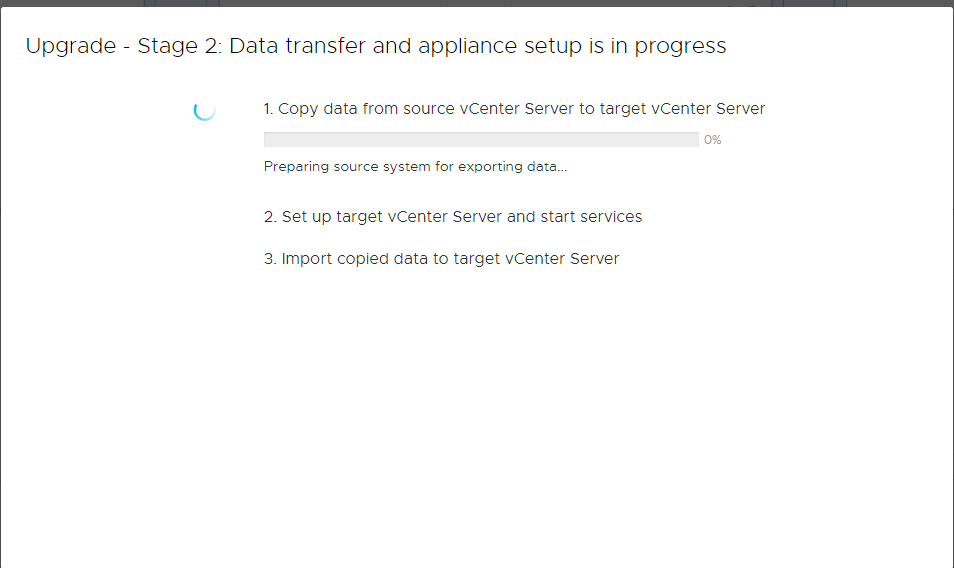Click number '3.' before Import step
954x568 pixels.
[270, 259]
